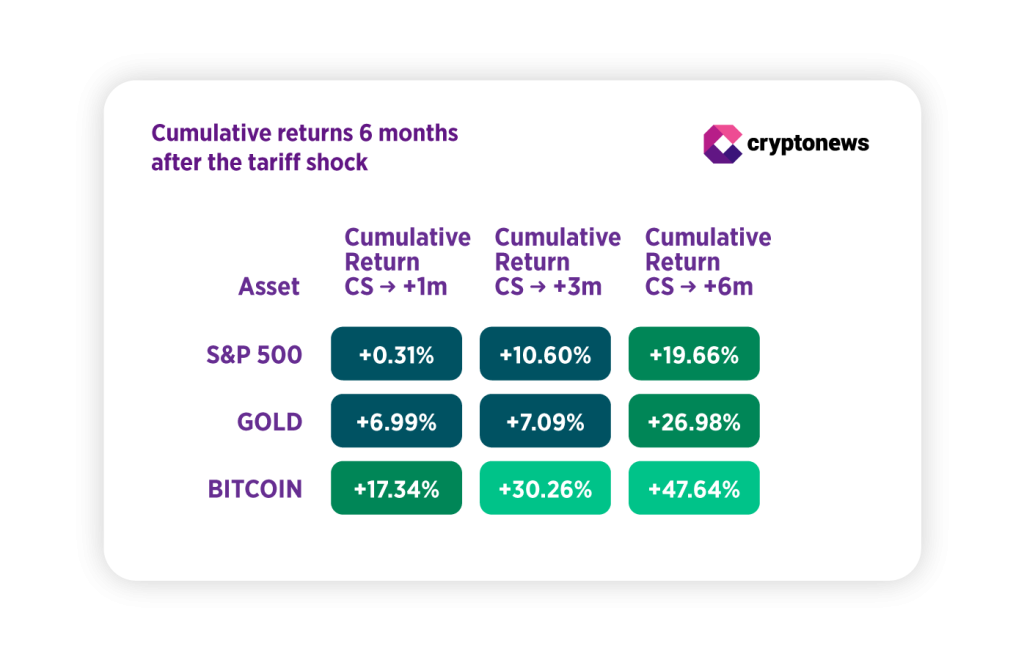Image resolution: width=1024 pixels, height=660 pixels.
Task: Select the Cumulative Return CS → +3m header
Action: coord(557,262)
